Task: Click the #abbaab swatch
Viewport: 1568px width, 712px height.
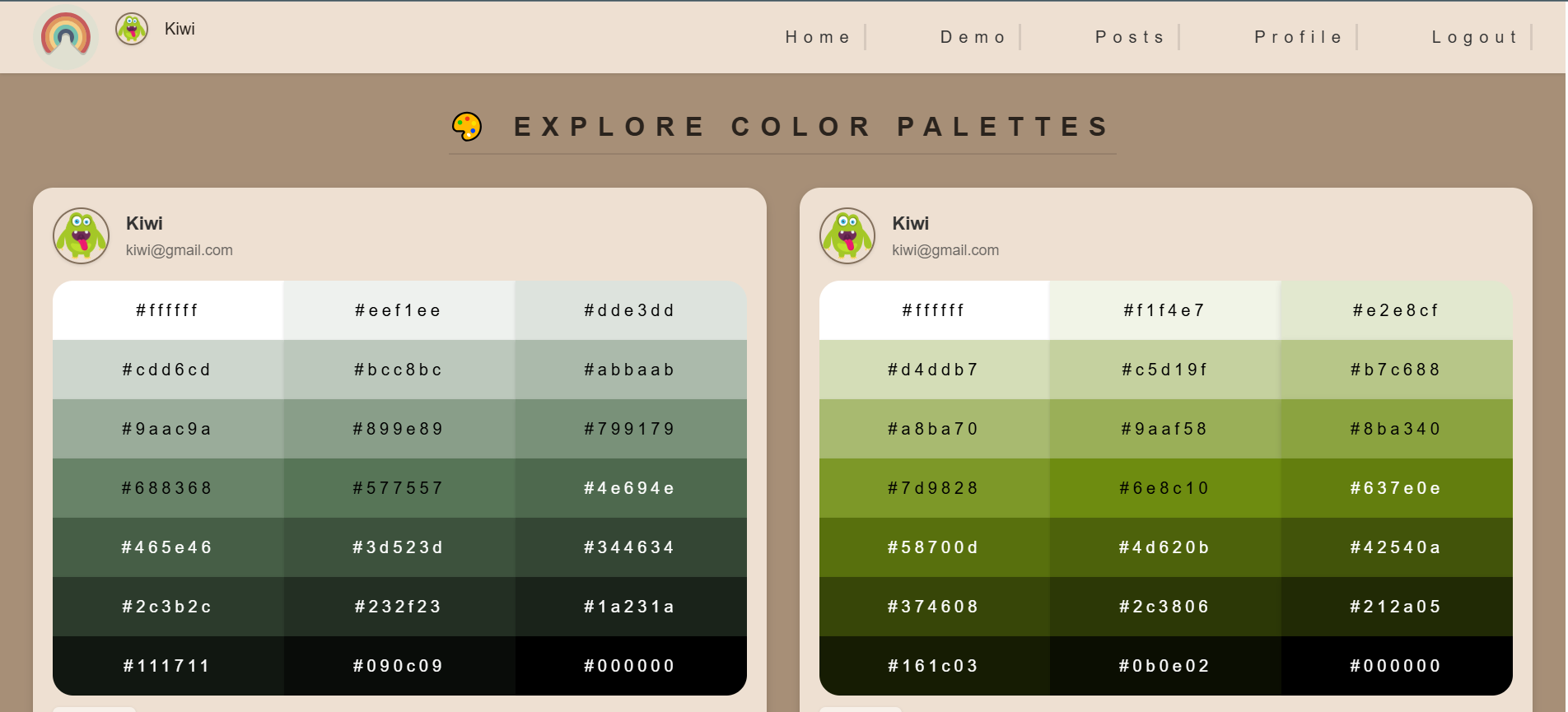Action: (x=631, y=370)
